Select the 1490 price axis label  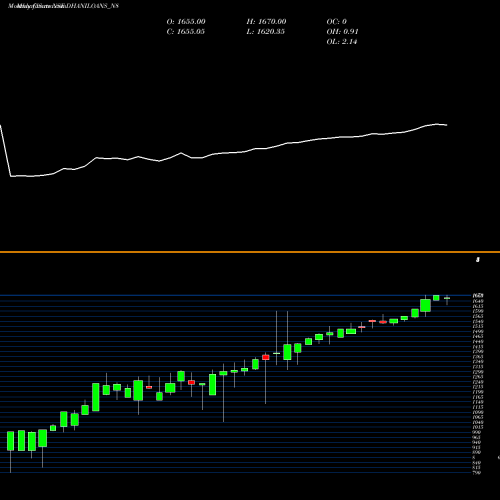(478, 331)
